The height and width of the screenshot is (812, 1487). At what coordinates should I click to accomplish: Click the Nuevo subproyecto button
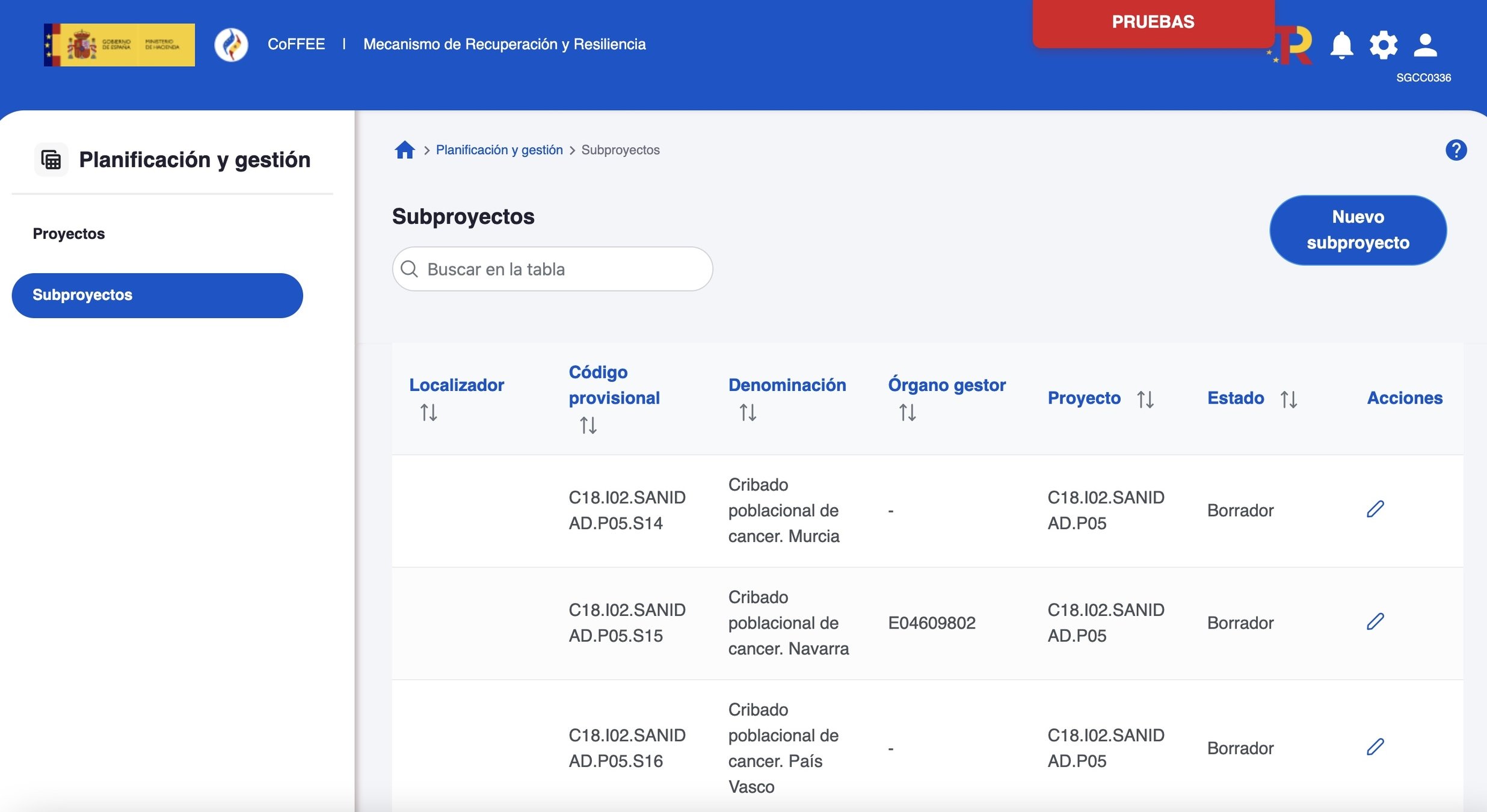(x=1358, y=230)
